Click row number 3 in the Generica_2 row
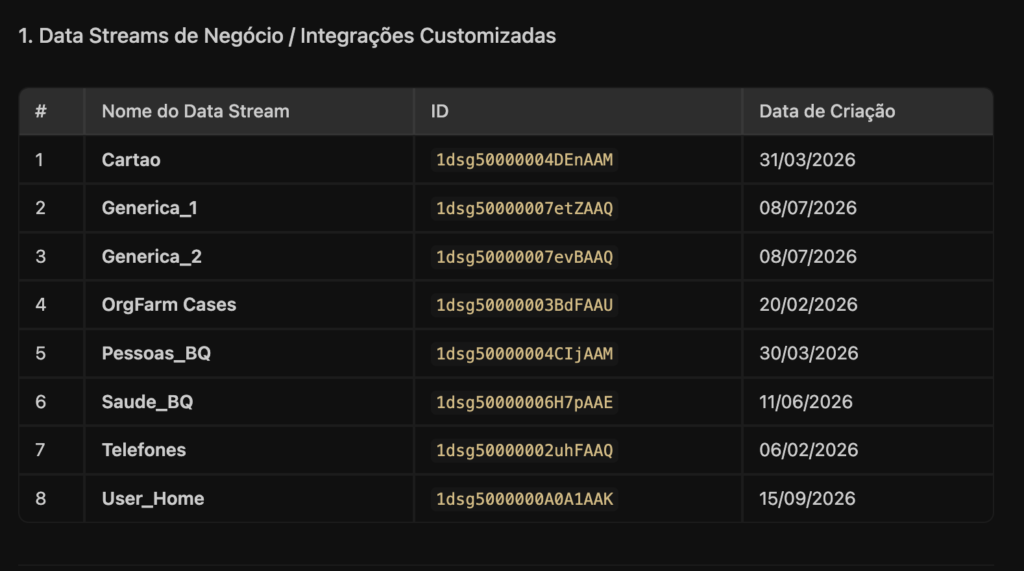1024x571 pixels. coord(40,257)
